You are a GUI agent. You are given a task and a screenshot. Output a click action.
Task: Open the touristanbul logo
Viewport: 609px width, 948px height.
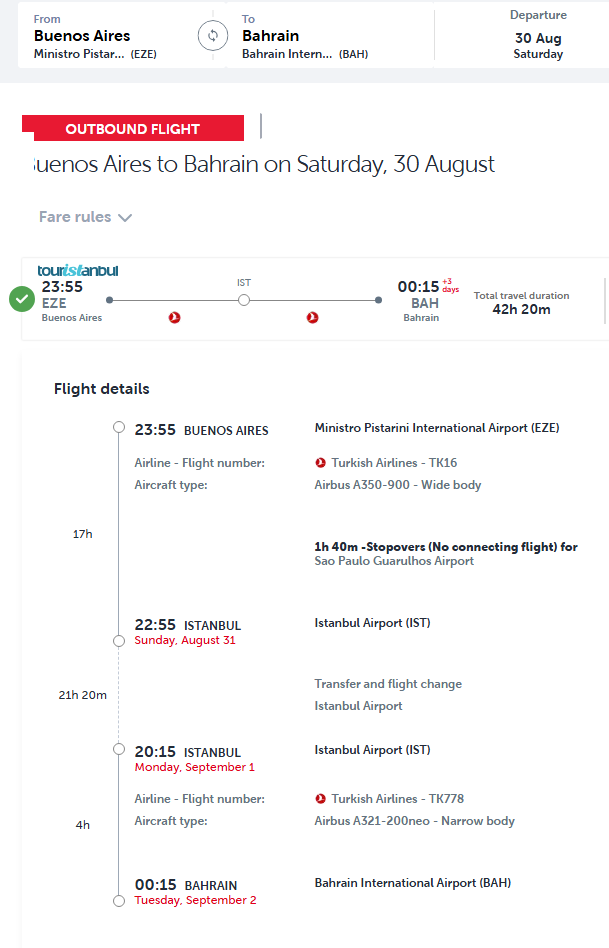77,270
